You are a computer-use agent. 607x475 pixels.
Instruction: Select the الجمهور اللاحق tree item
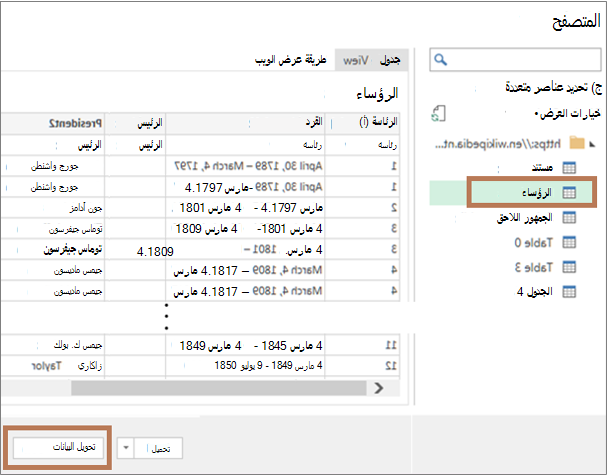click(525, 218)
